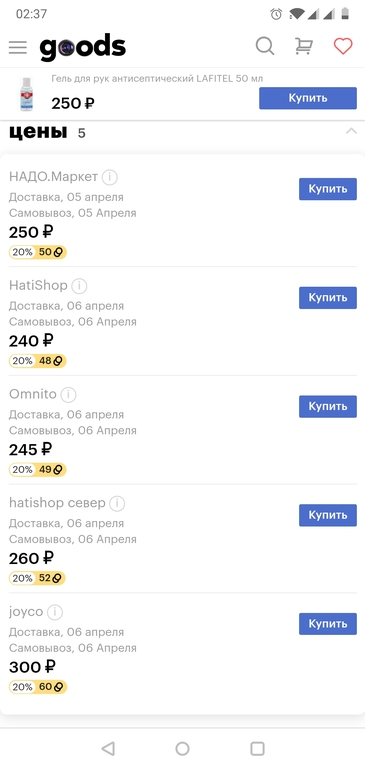Open the hamburger menu

[18, 47]
